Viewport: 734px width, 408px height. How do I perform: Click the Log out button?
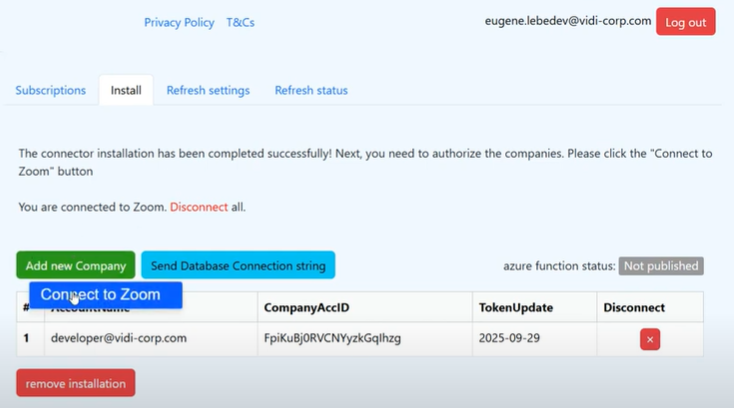[685, 22]
